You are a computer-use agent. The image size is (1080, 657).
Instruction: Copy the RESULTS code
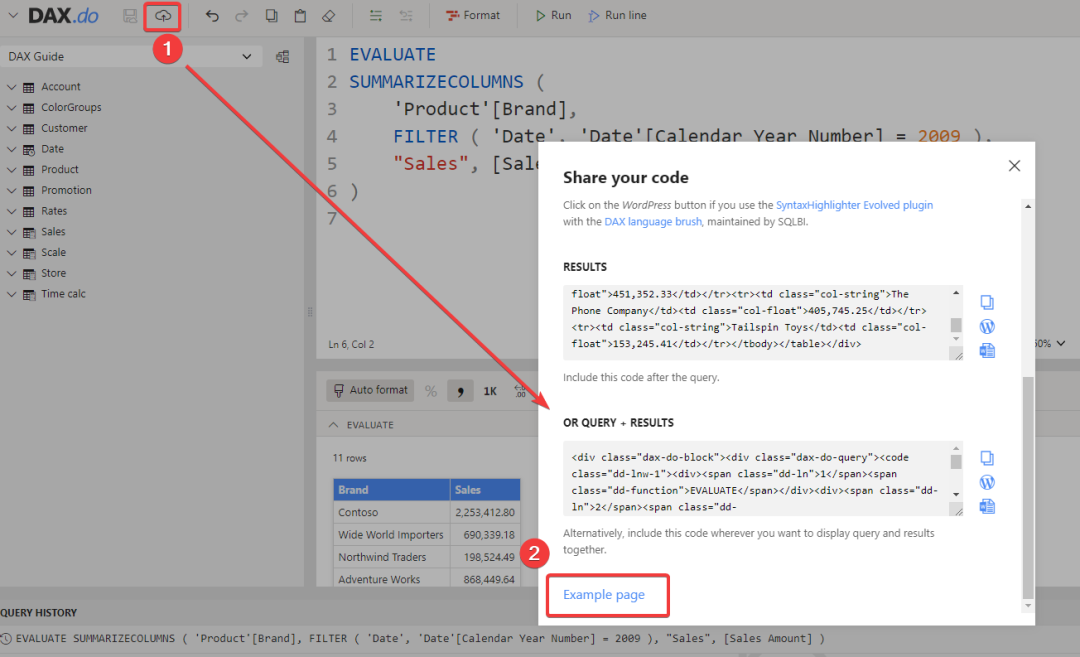[x=987, y=302]
